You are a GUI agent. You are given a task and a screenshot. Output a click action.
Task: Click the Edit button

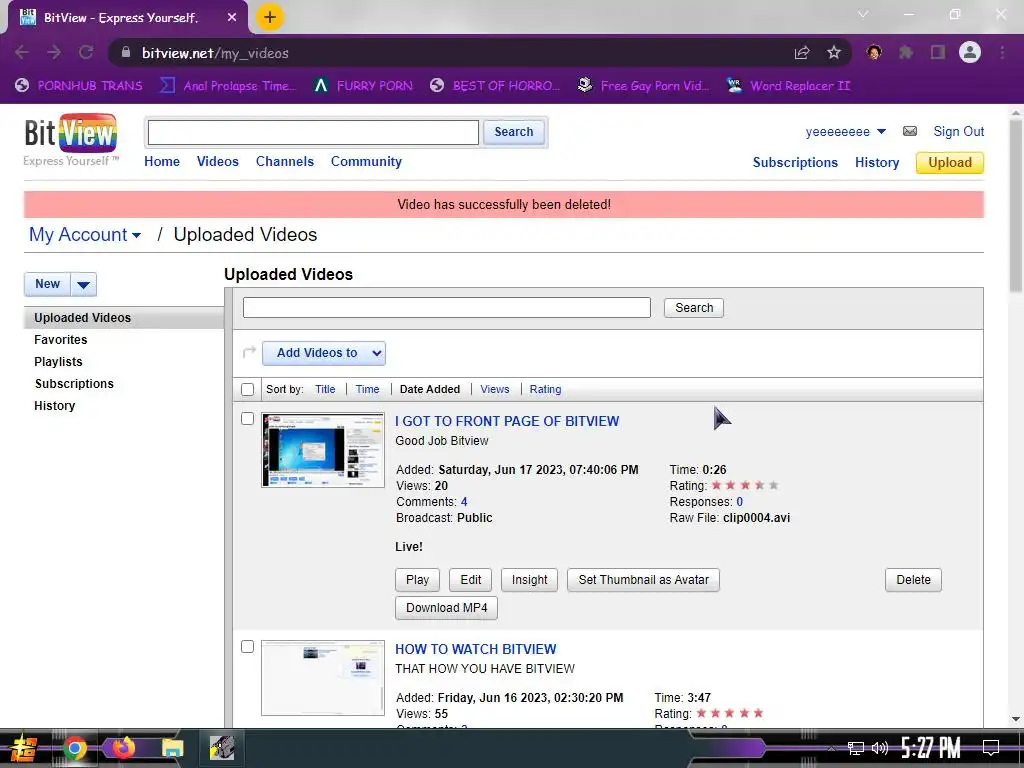[x=470, y=580]
